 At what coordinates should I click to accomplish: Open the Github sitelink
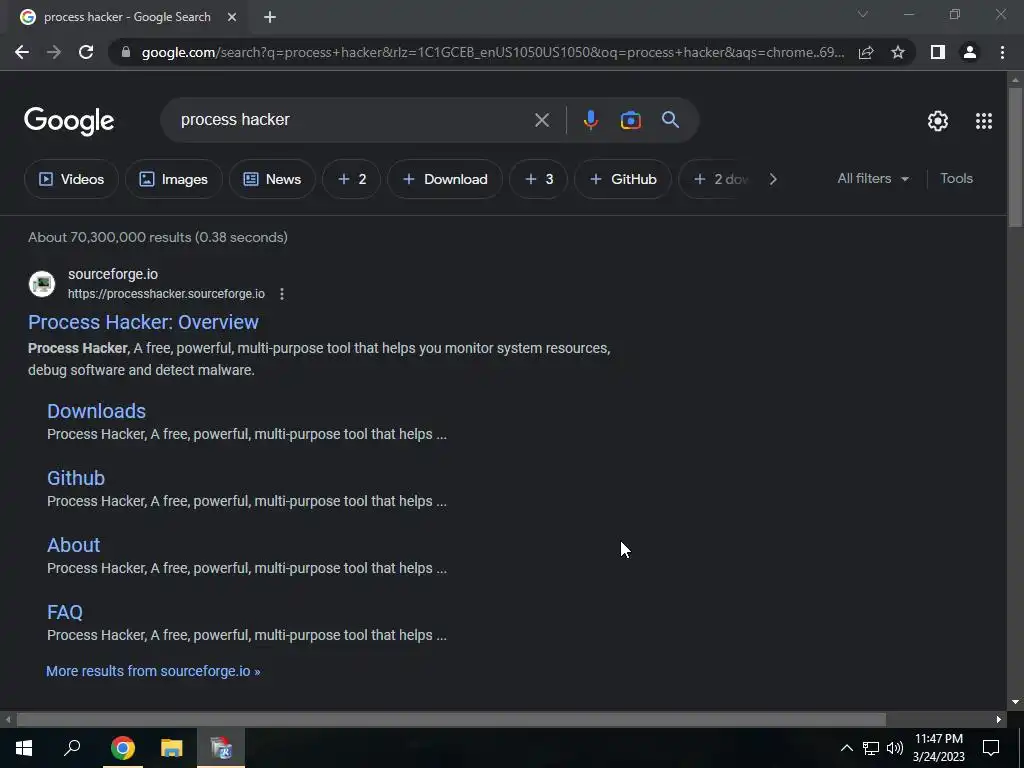[76, 478]
